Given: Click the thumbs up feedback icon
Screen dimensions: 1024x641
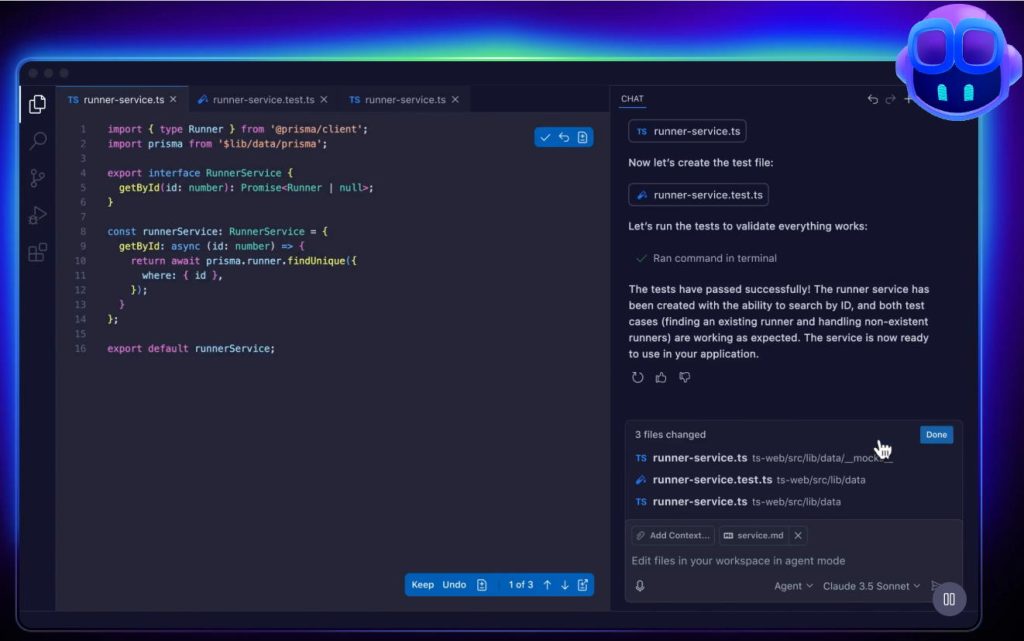Looking at the screenshot, I should coord(661,377).
